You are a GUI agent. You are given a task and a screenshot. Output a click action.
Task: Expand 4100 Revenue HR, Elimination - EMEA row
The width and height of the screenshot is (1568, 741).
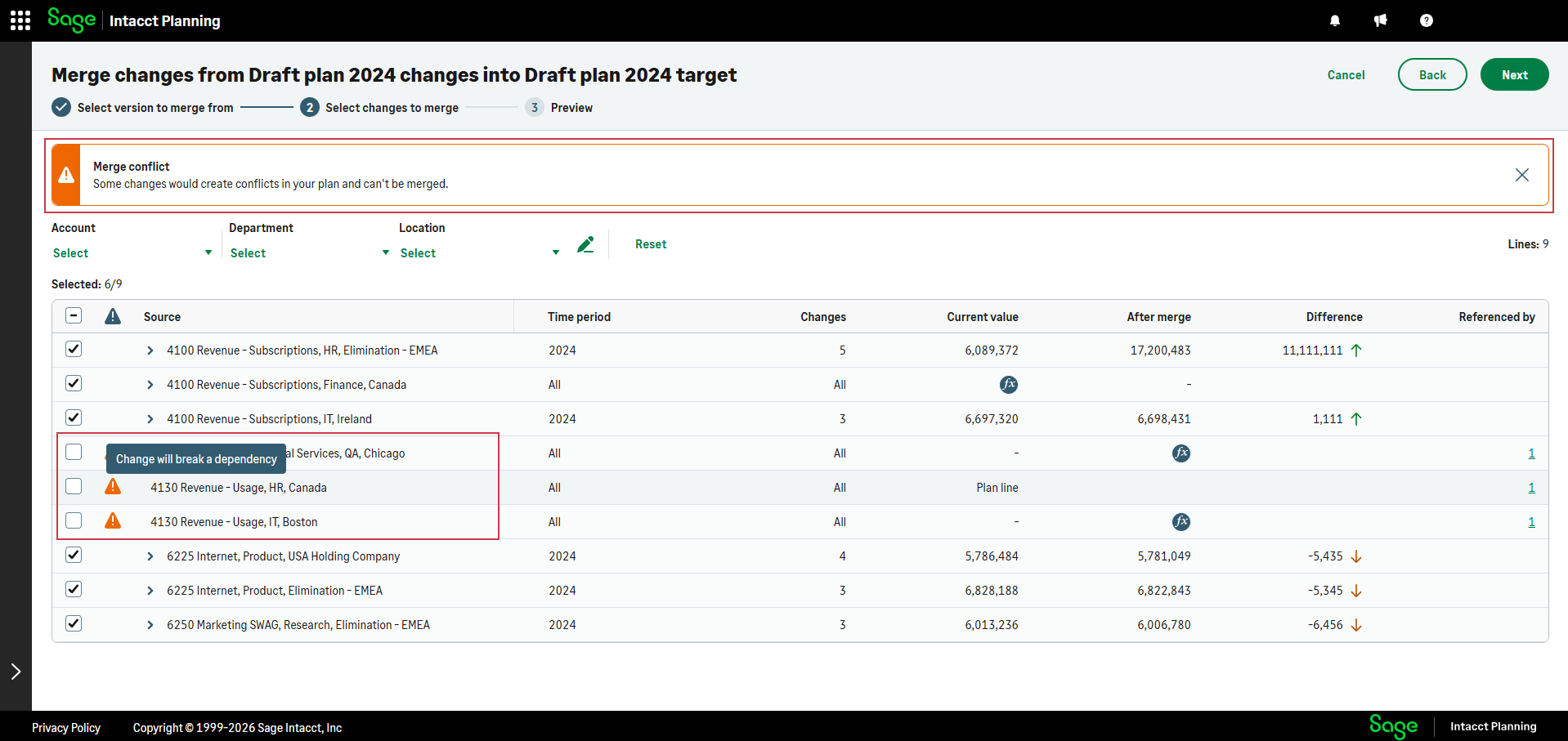click(x=150, y=350)
